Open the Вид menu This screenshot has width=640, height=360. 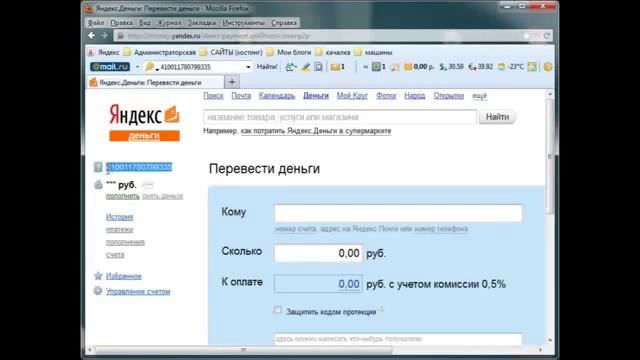click(145, 23)
